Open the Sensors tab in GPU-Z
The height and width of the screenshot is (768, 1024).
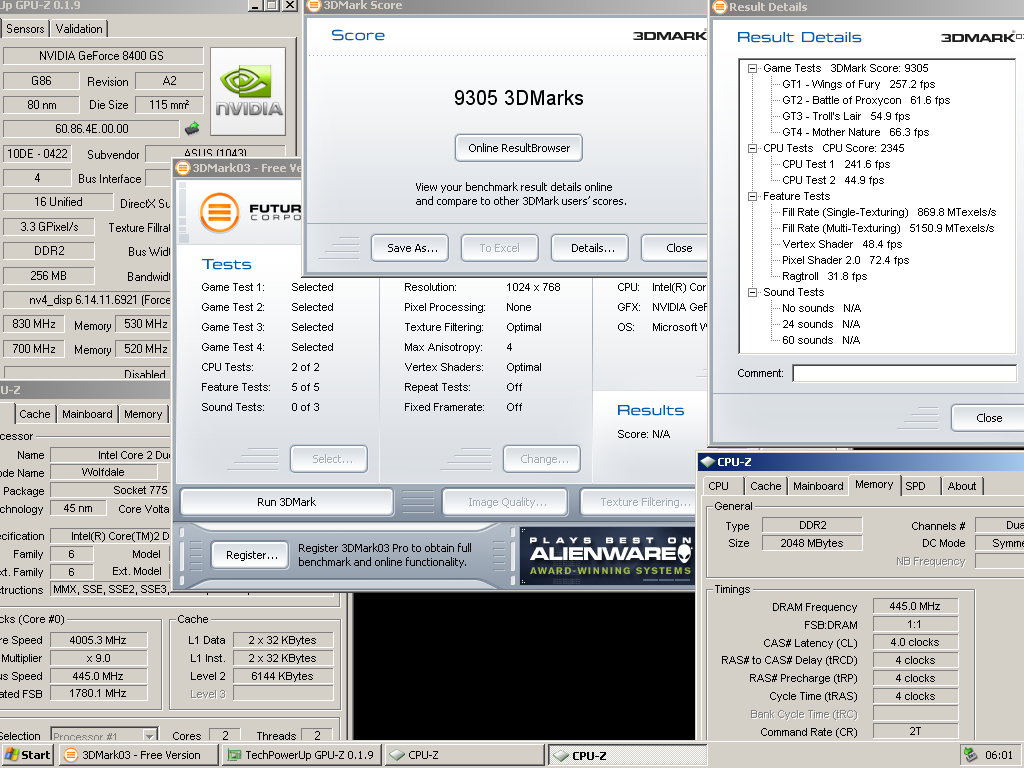25,29
